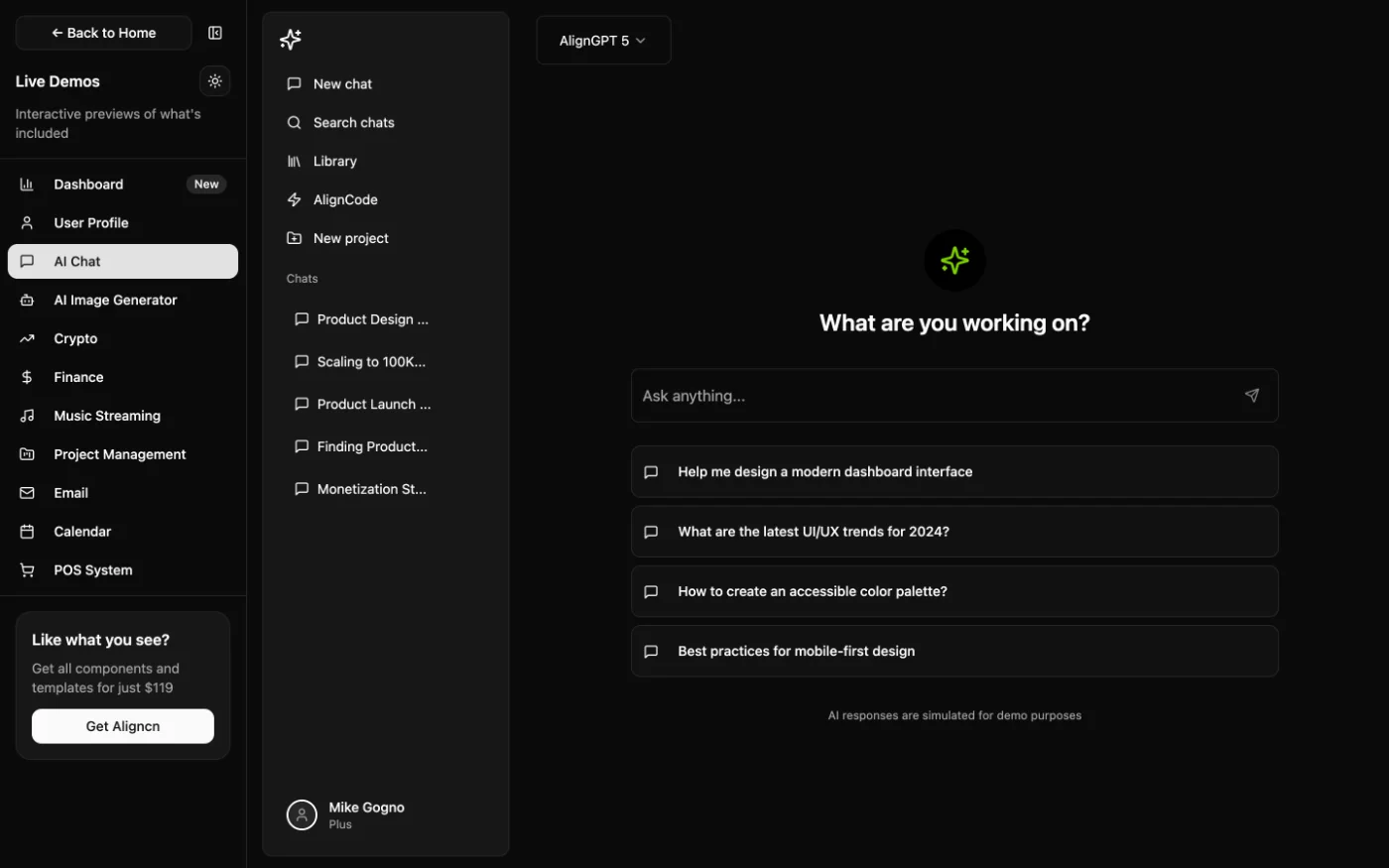Open the Finding Product... chat
This screenshot has height=868, width=1389.
[386, 447]
